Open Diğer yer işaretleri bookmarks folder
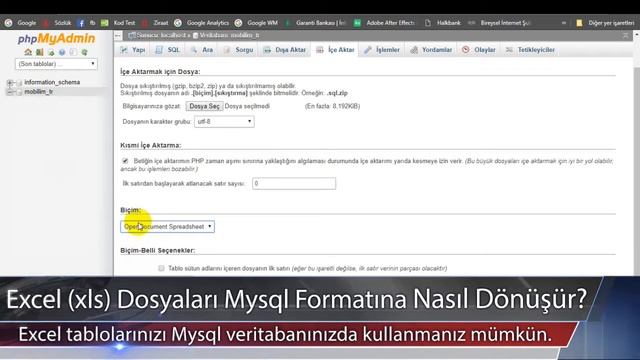The width and height of the screenshot is (640, 360). [605, 23]
